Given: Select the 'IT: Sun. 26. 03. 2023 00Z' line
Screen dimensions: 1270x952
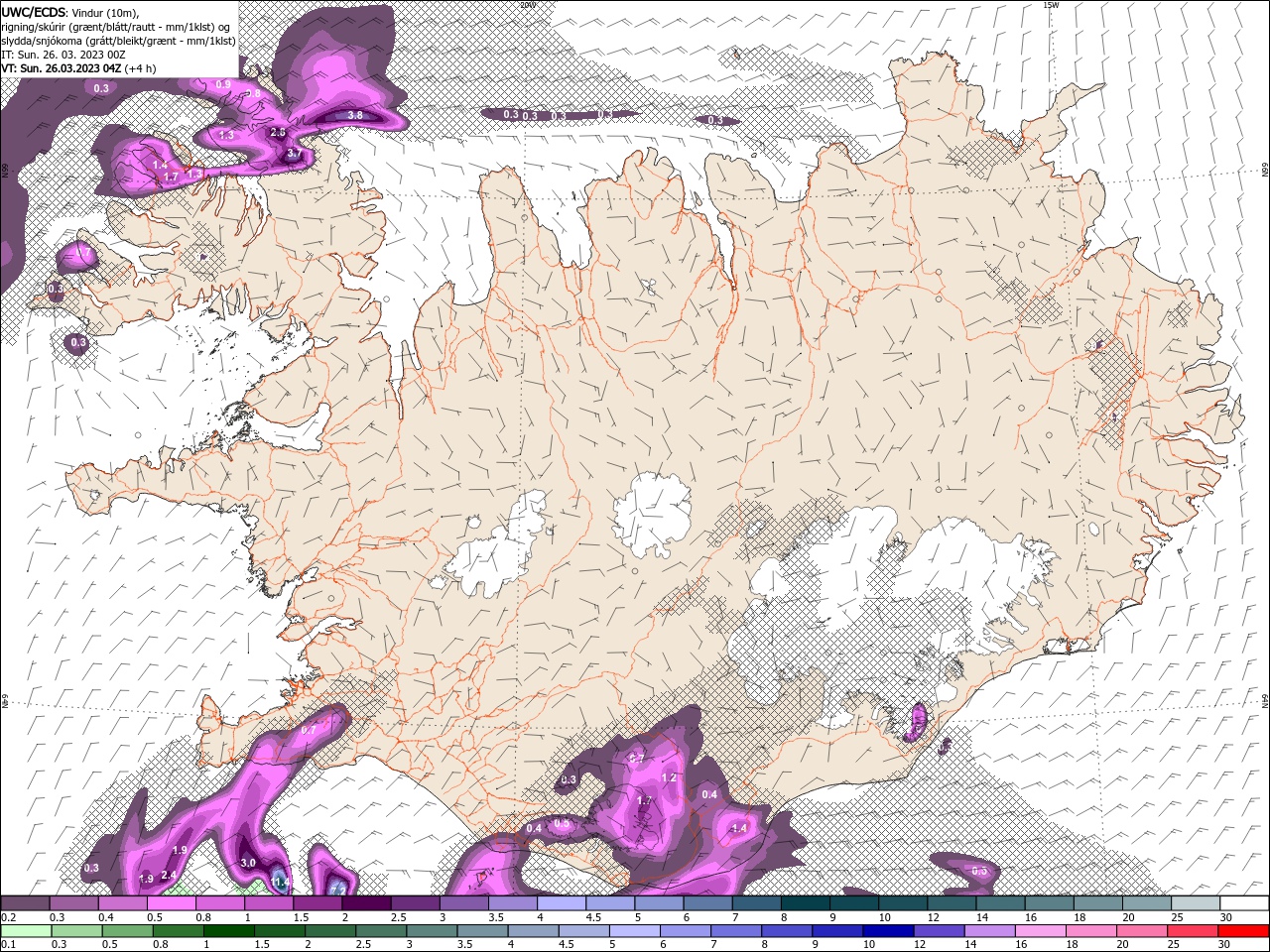Looking at the screenshot, I should [64, 55].
